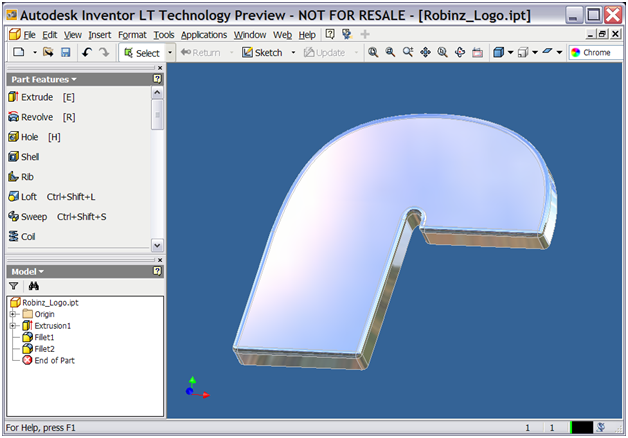Click the Redo arrow
Image resolution: width=628 pixels, height=438 pixels.
coord(104,52)
